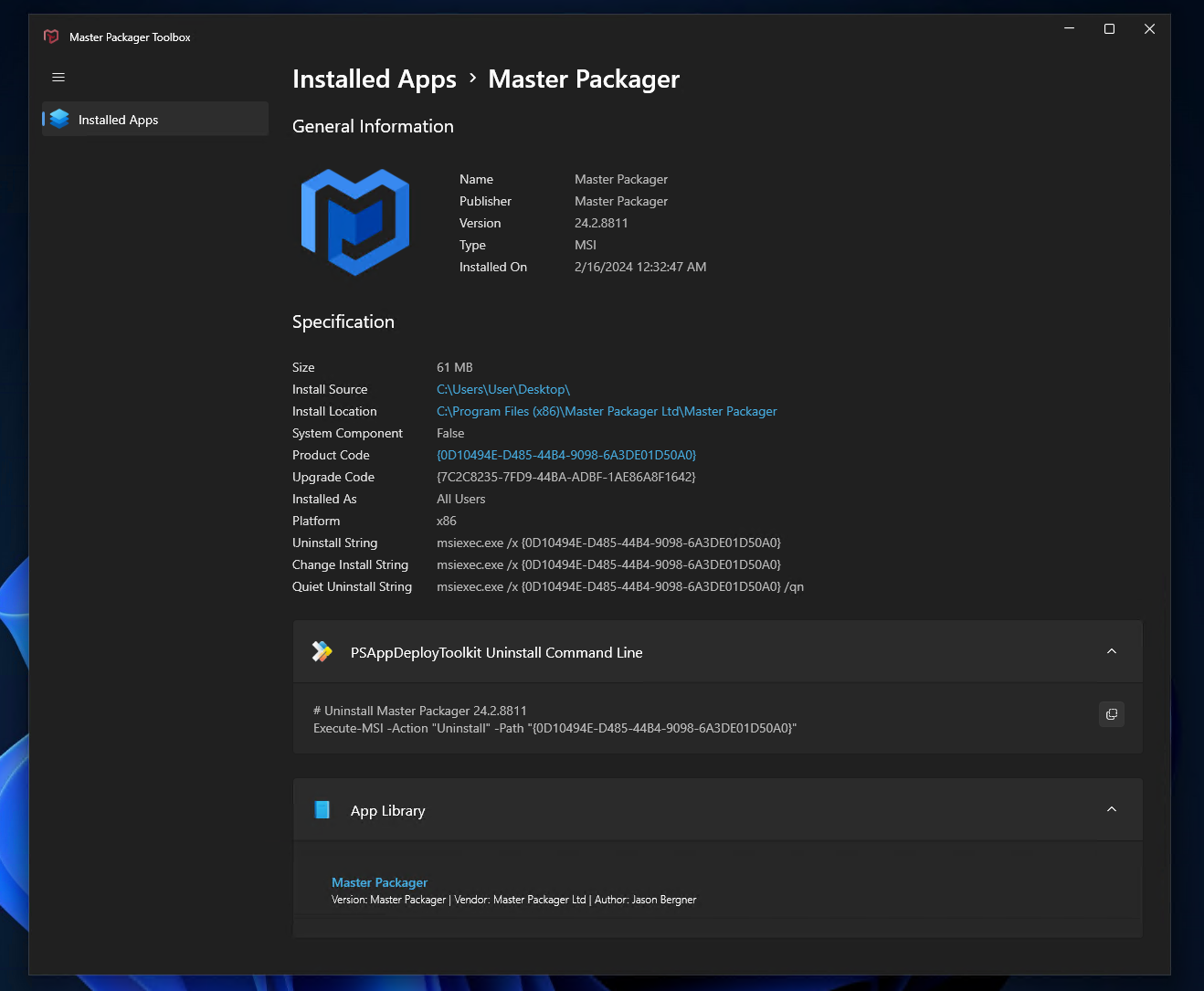The image size is (1204, 991).
Task: Click the Uninstall String msiexec value
Action: [608, 543]
